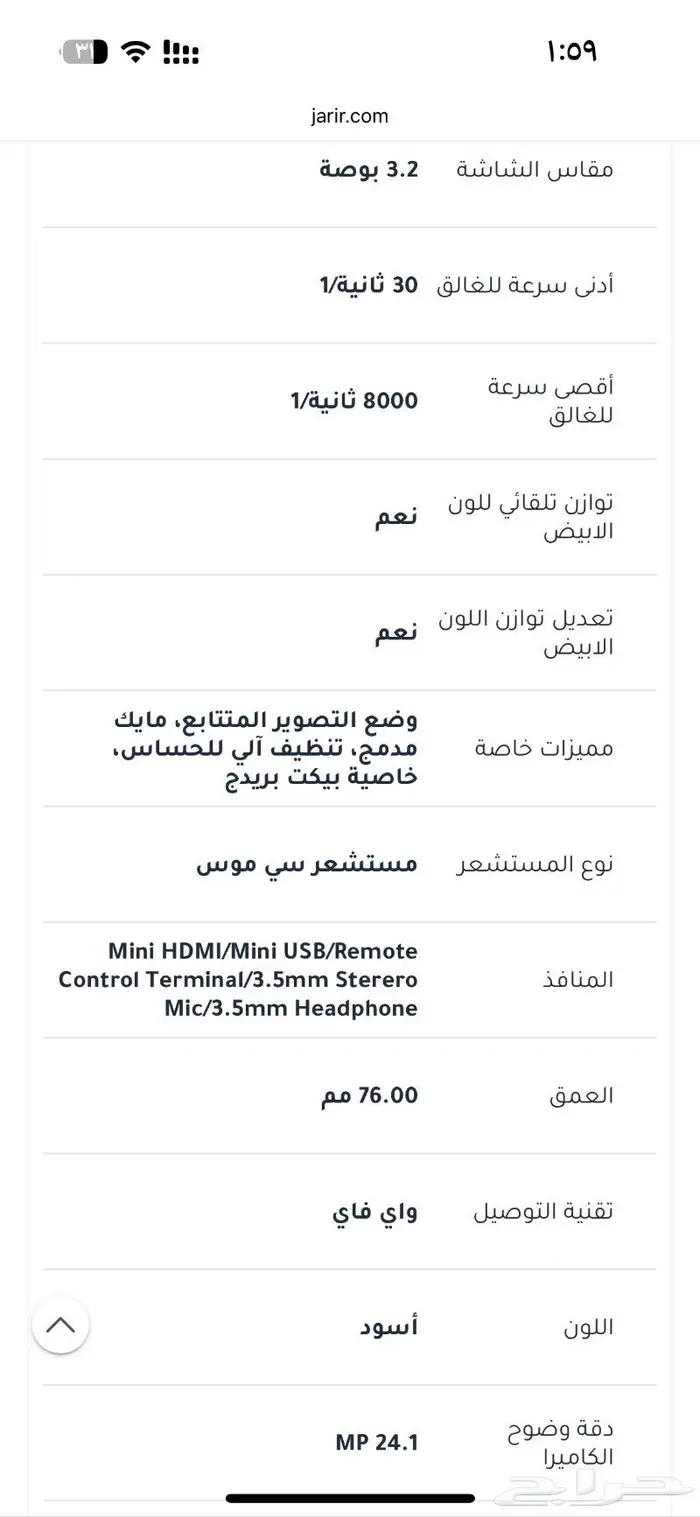Tap the home indicator bar

[349, 1498]
